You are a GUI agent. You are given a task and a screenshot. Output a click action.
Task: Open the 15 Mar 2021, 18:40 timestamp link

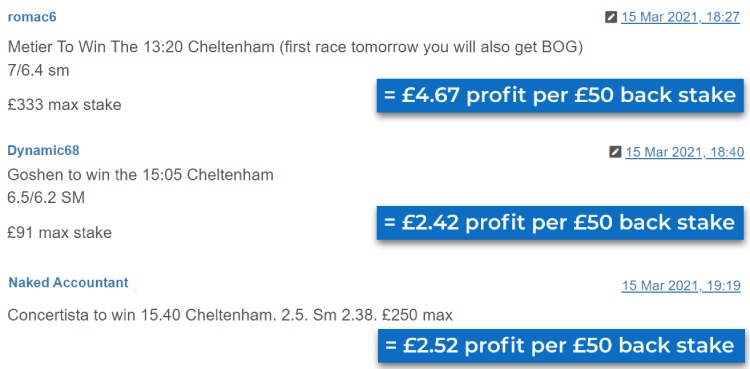point(684,152)
